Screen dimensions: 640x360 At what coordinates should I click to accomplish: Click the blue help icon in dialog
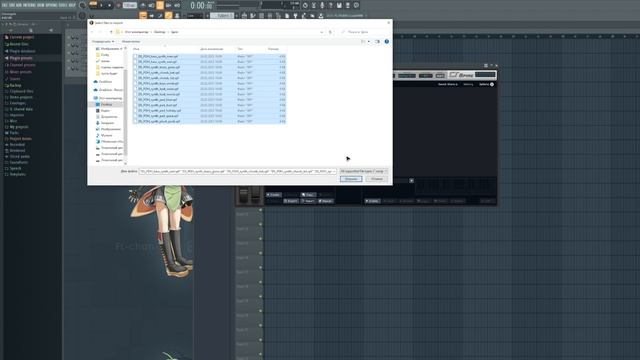pyautogui.click(x=387, y=42)
